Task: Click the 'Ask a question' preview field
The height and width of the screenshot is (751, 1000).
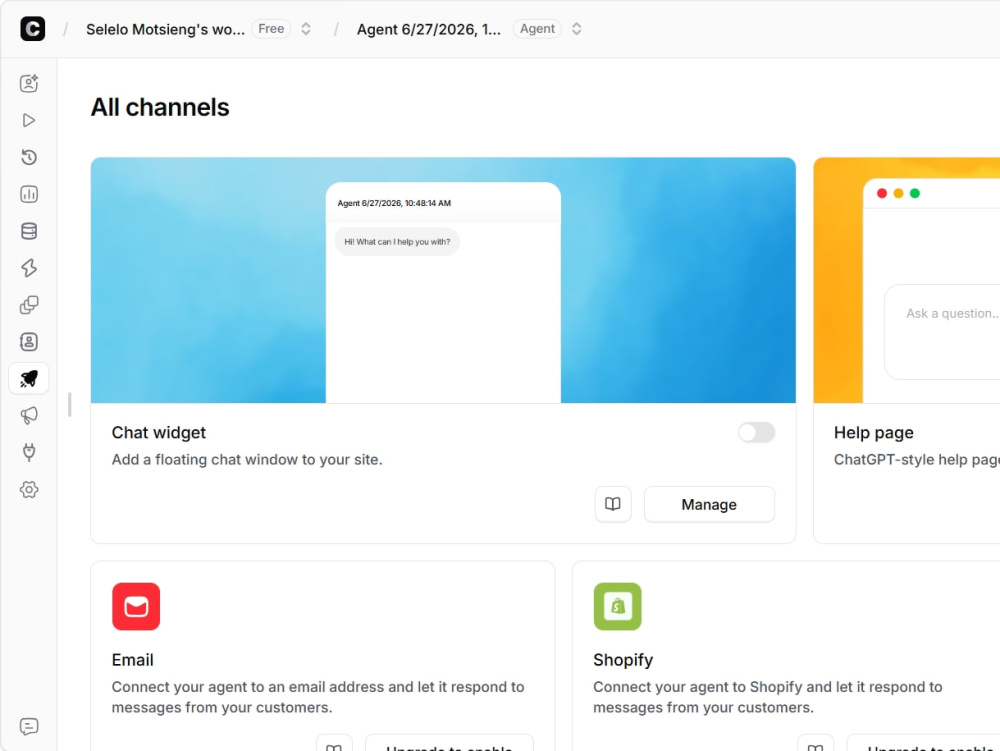Action: coord(942,332)
